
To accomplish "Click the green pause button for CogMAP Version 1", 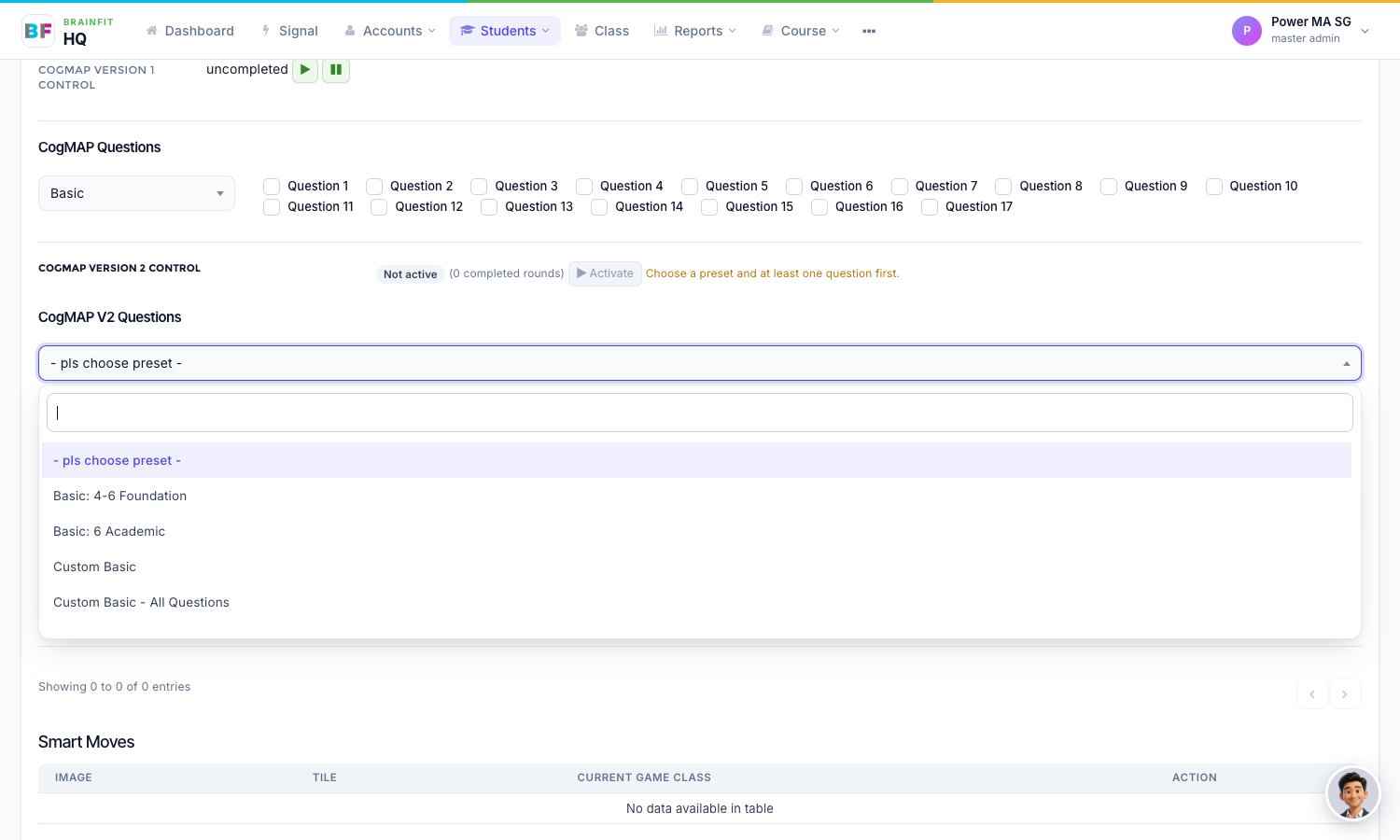I will 336,70.
